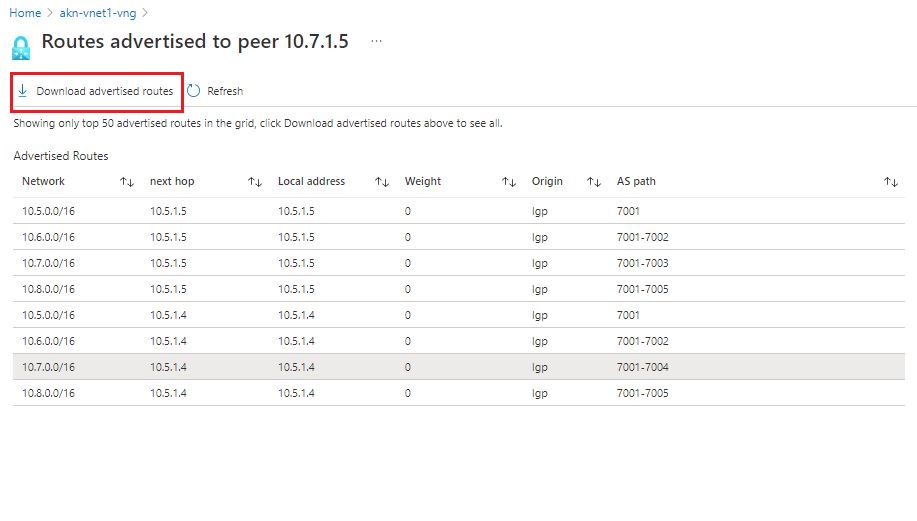This screenshot has height=521, width=917.
Task: Click the virtual network gateway lock icon
Action: click(x=21, y=48)
